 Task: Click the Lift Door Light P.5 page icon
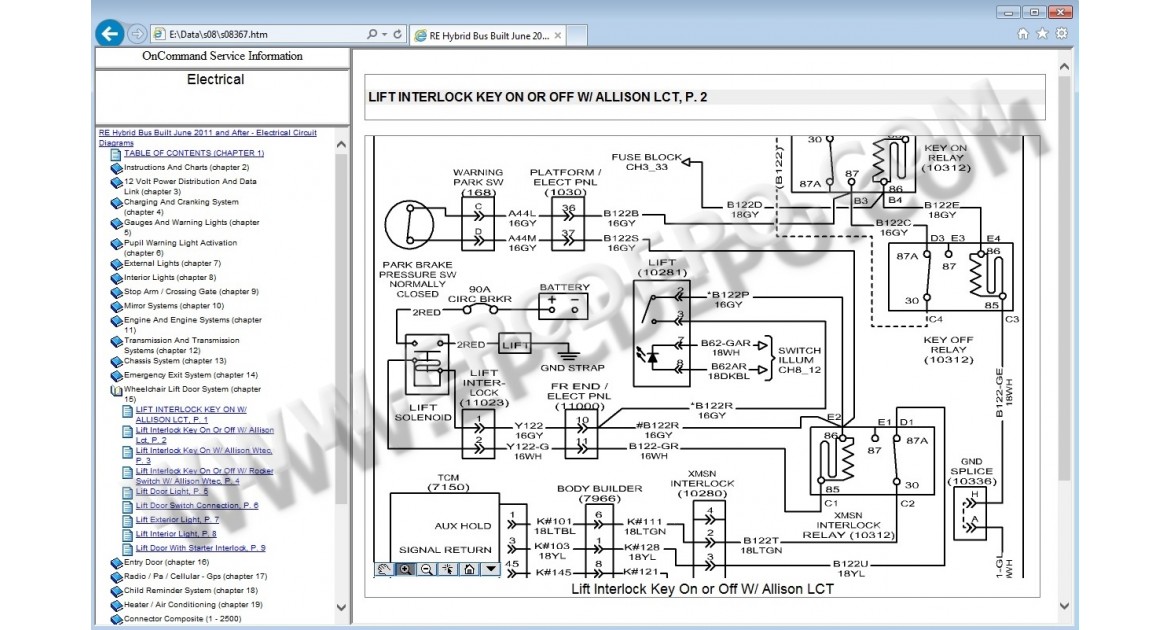[128, 493]
